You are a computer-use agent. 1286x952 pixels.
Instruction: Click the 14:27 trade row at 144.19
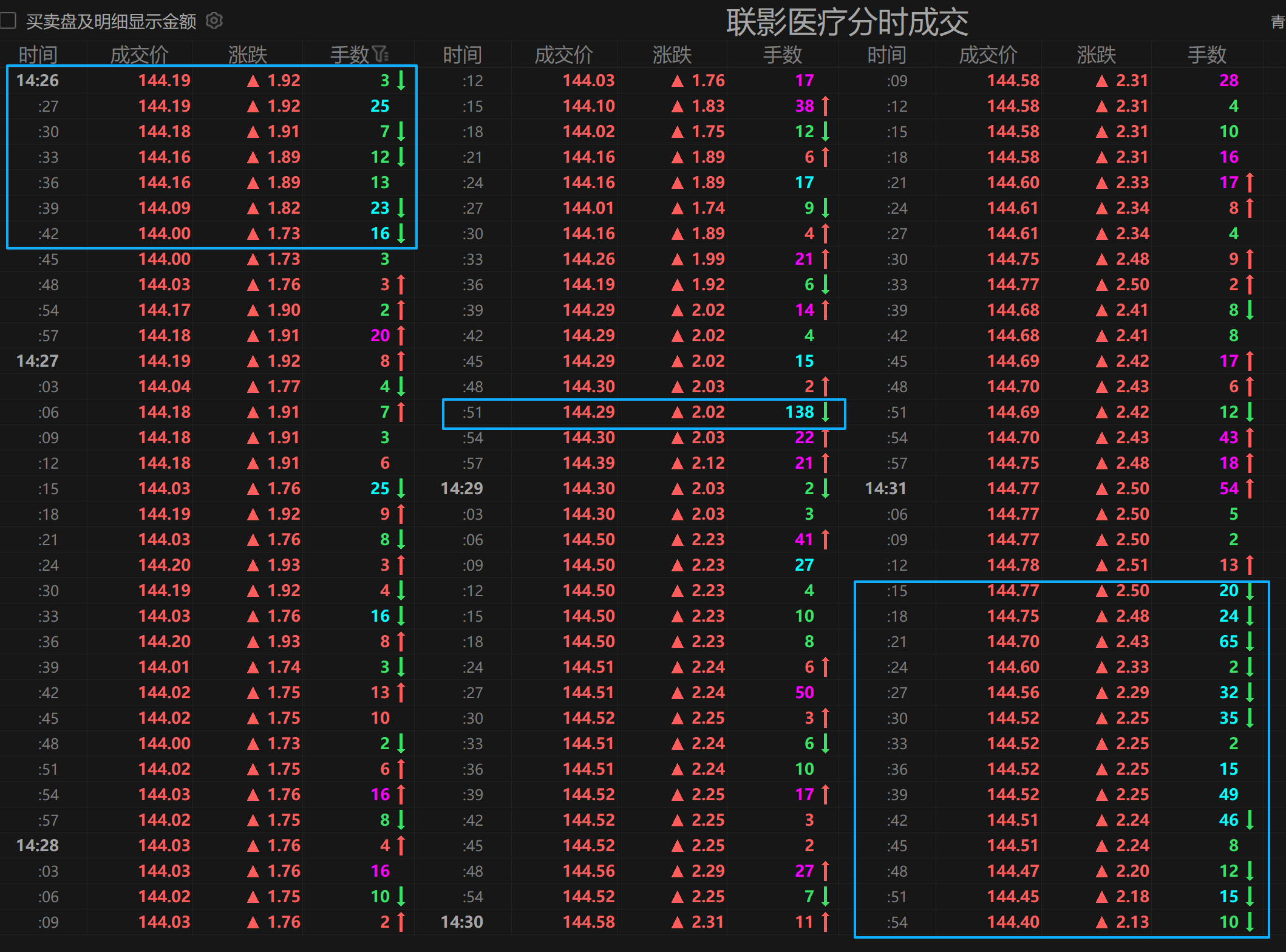(x=164, y=361)
